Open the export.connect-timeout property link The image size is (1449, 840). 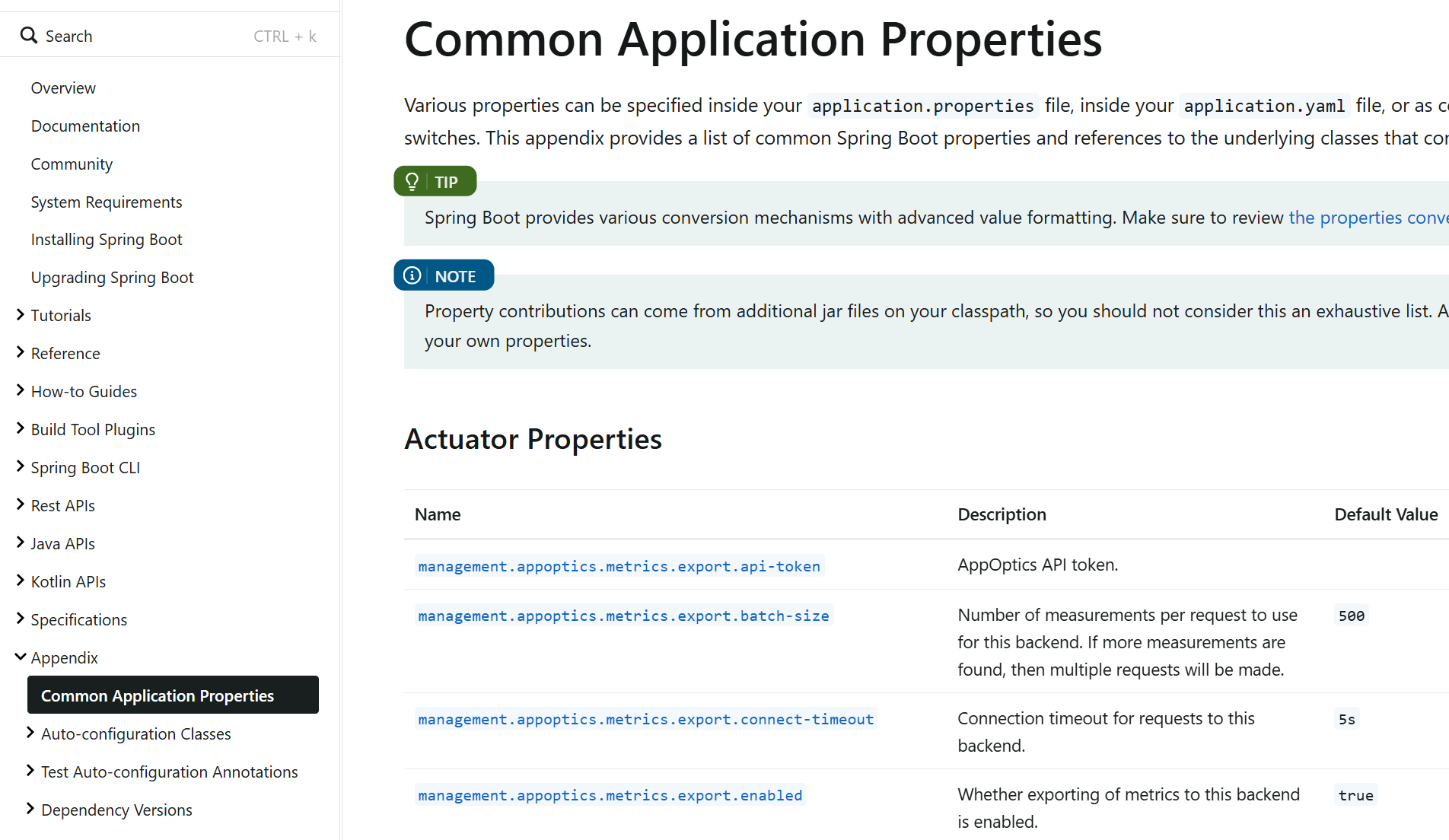click(645, 719)
